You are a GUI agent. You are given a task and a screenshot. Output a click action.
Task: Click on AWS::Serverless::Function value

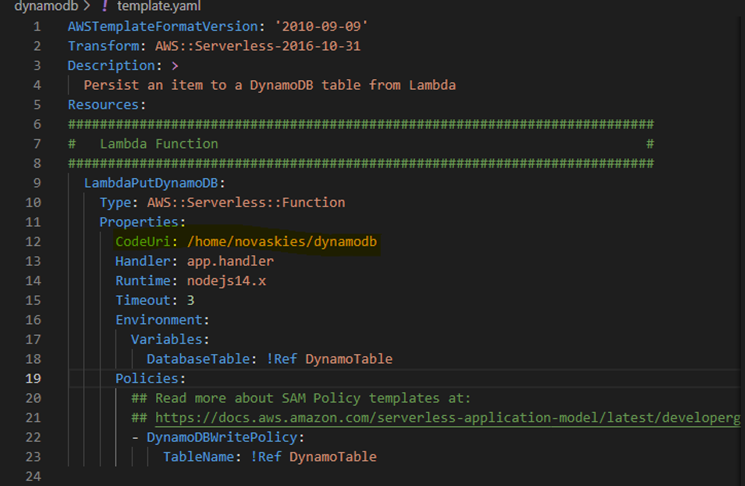coord(246,202)
